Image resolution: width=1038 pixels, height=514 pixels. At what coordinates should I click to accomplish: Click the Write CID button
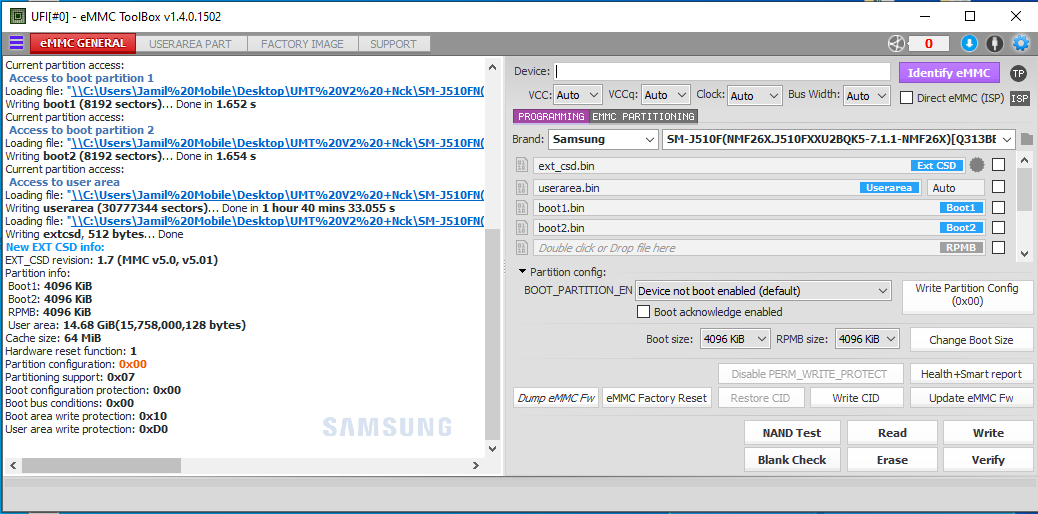pyautogui.click(x=857, y=399)
